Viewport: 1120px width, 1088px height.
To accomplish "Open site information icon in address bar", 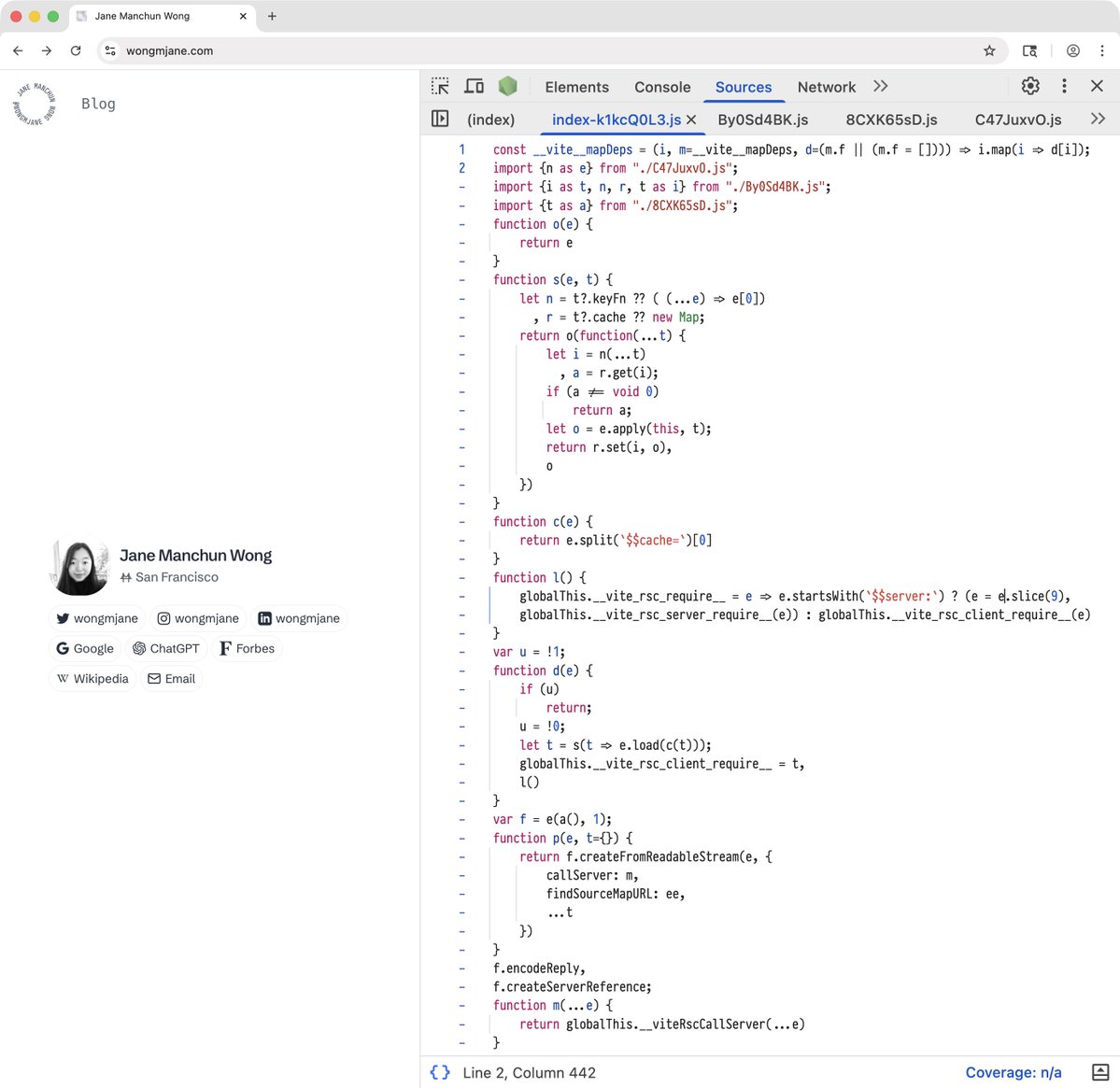I will (x=110, y=50).
